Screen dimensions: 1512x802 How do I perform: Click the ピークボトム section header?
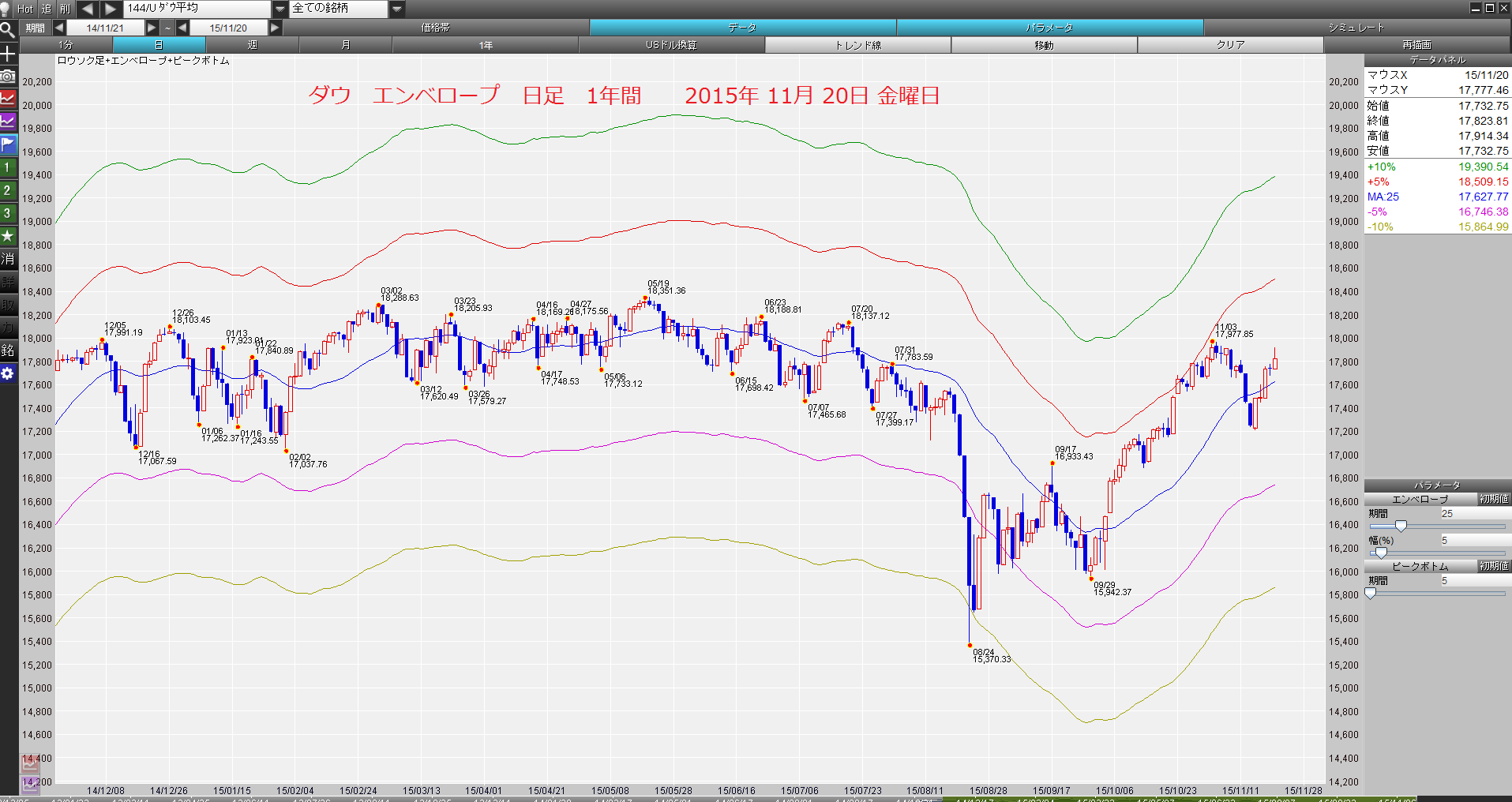point(1420,566)
